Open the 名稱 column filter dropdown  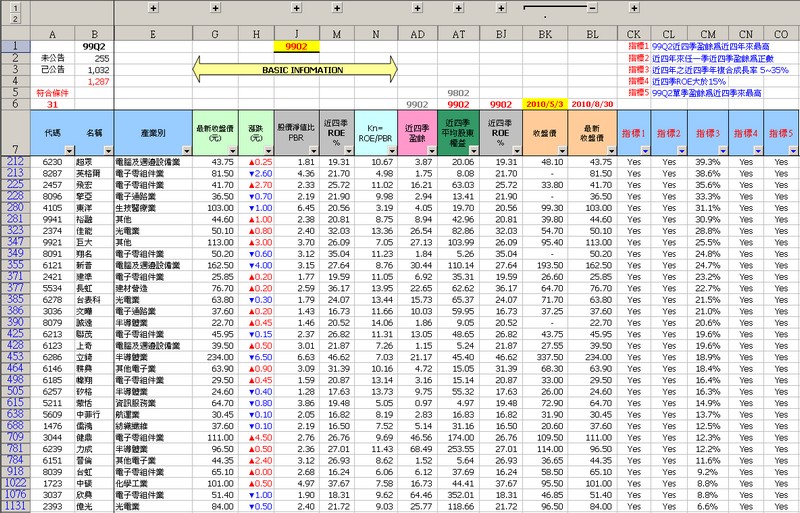tap(108, 151)
